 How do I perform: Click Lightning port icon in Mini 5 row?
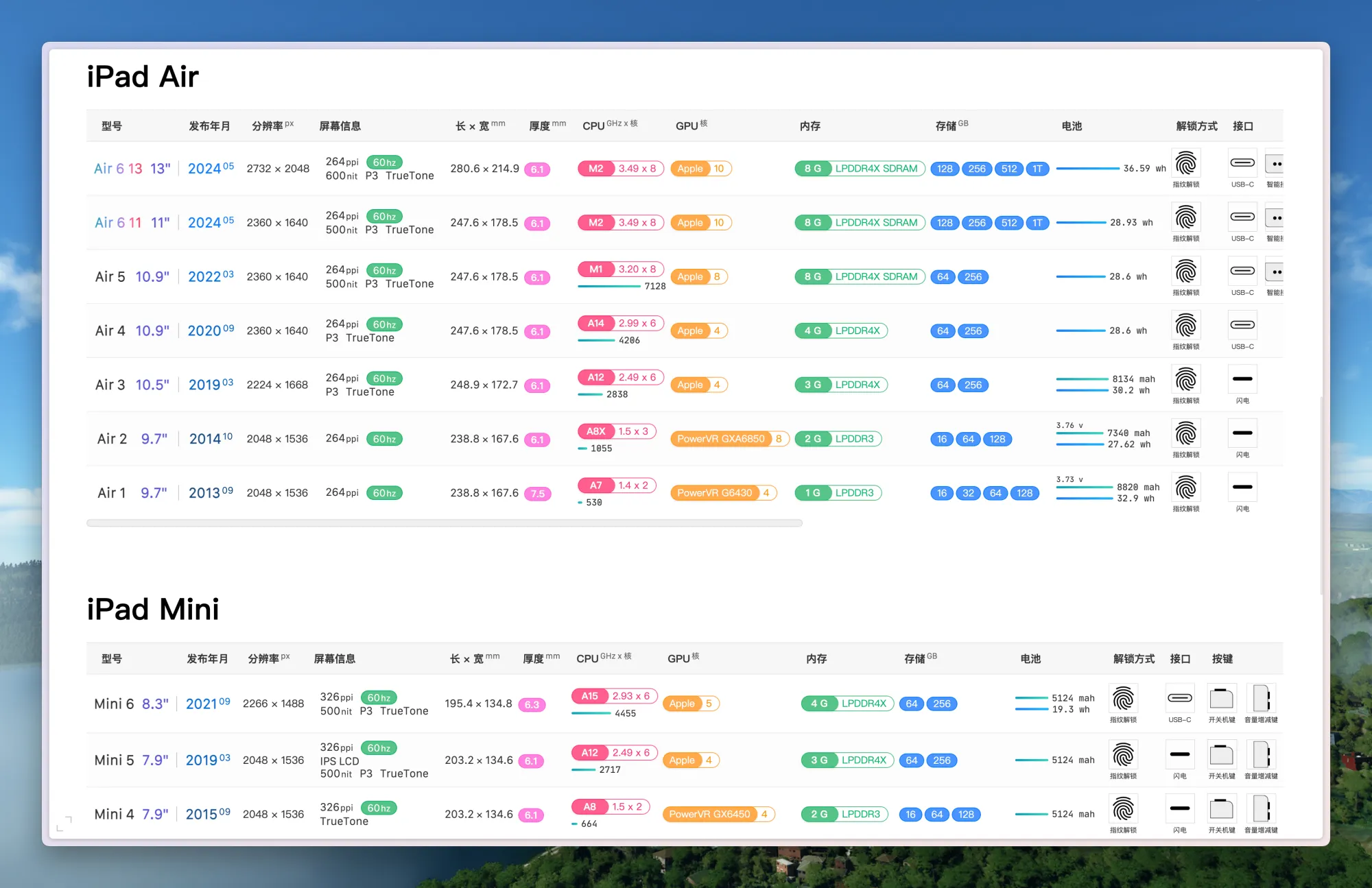tap(1179, 755)
